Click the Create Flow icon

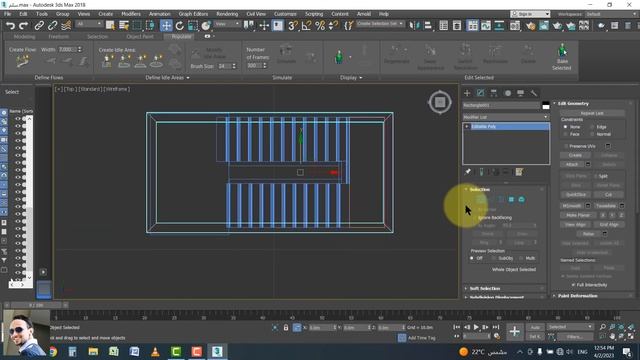click(x=22, y=62)
